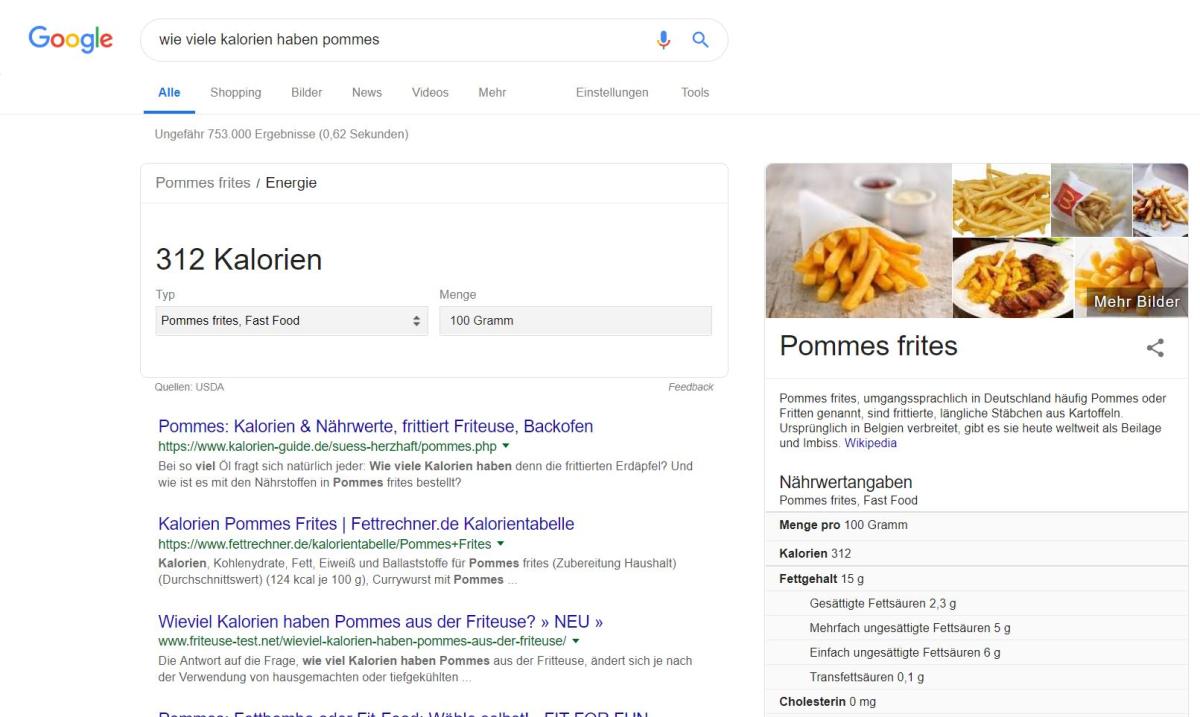This screenshot has width=1200, height=717.
Task: Start voice search with microphone icon
Action: [664, 40]
